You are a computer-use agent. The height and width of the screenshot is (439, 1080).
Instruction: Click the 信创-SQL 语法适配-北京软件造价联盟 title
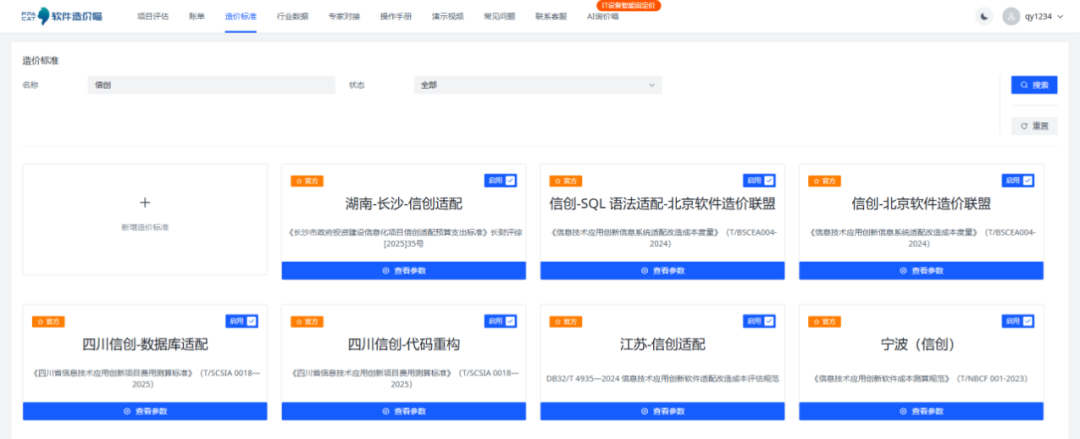(663, 204)
